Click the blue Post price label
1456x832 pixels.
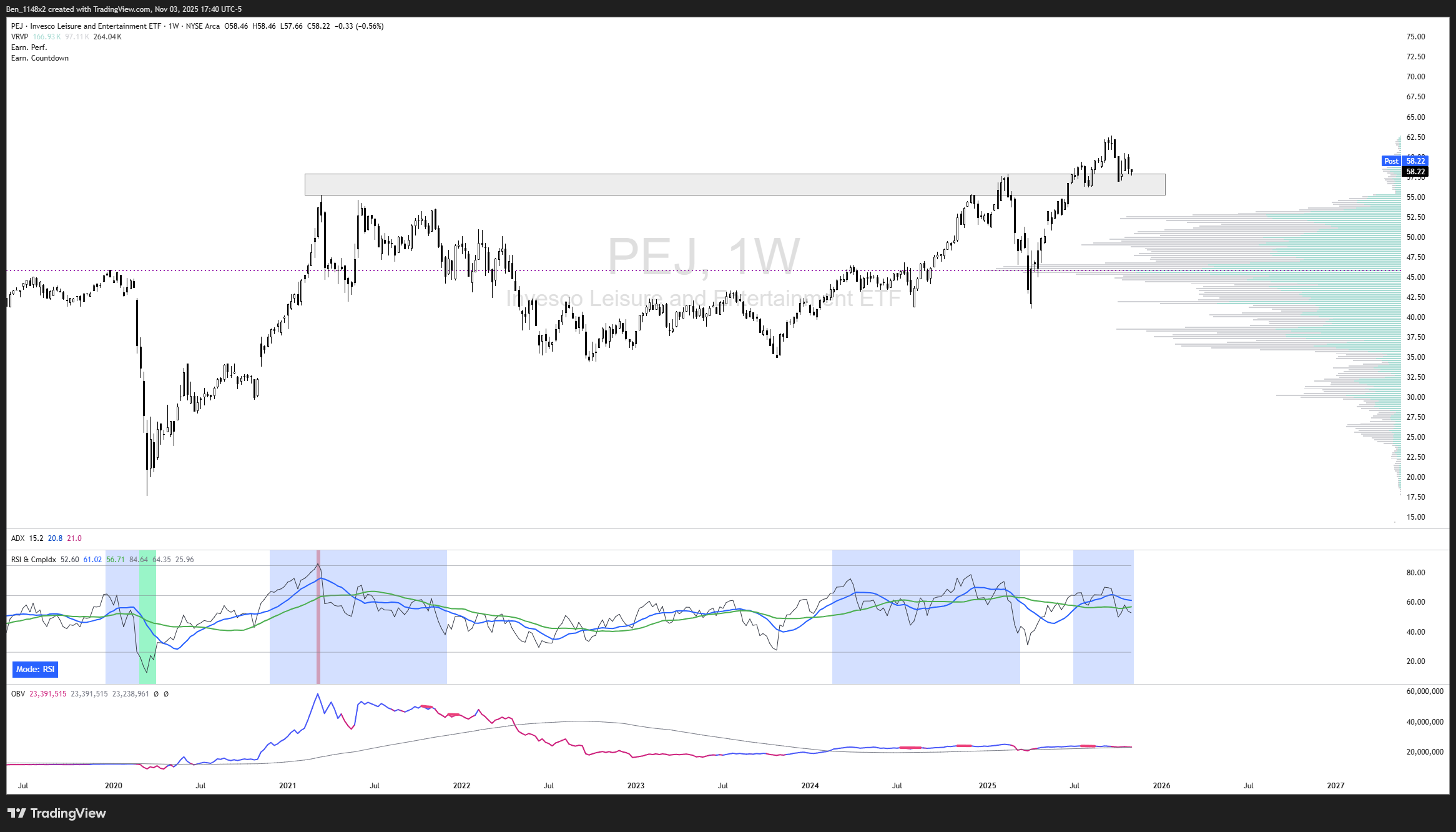1390,161
